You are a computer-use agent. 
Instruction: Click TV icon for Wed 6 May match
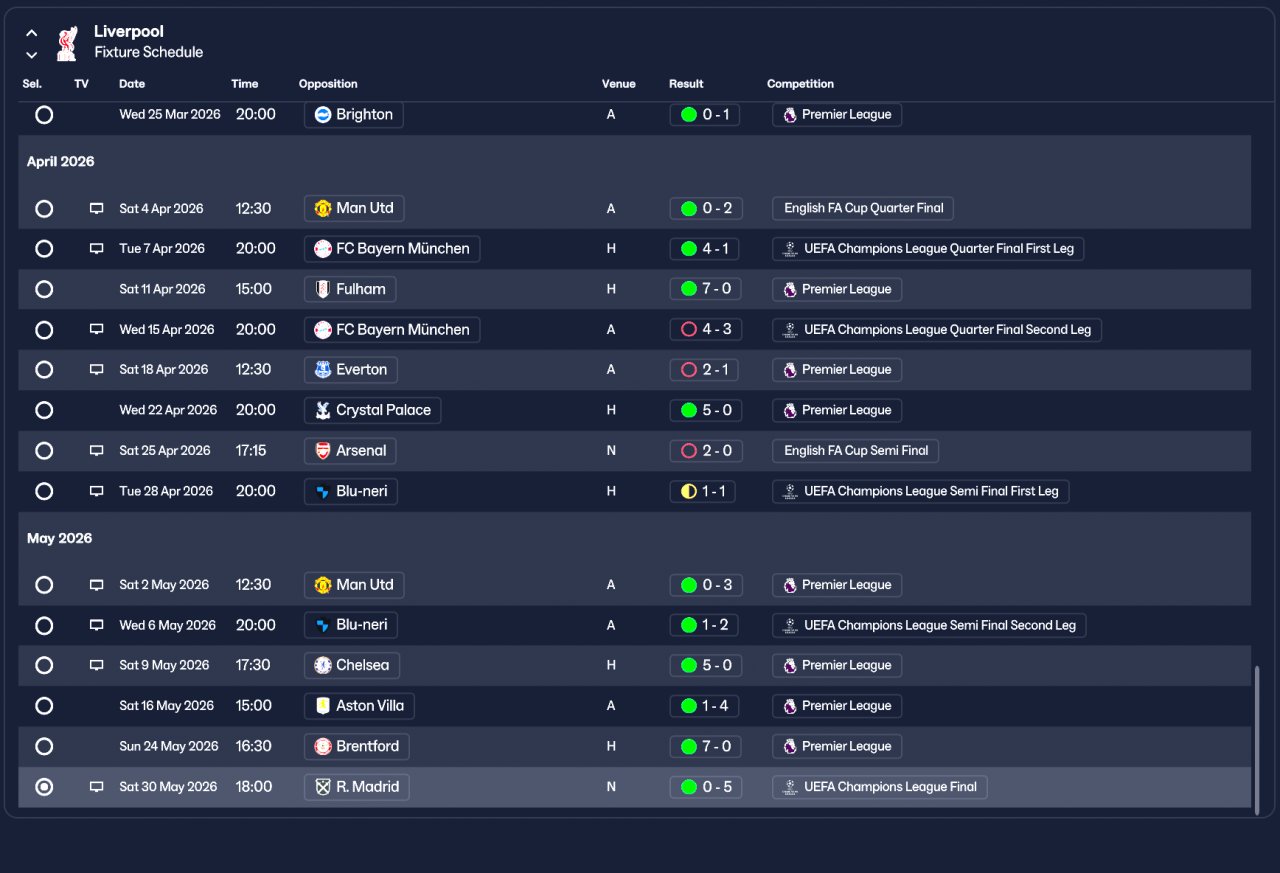point(97,625)
